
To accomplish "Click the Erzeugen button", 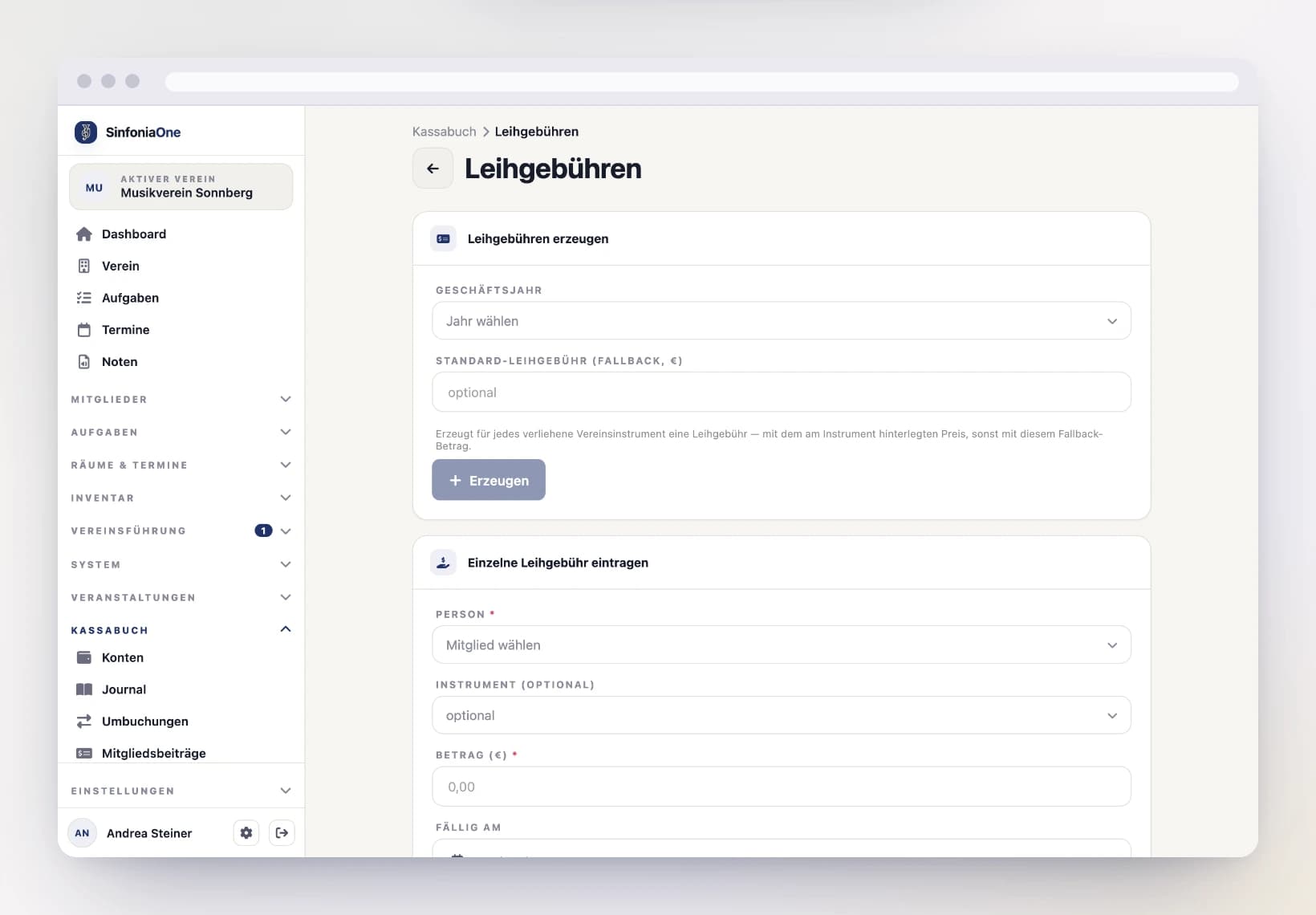I will pyautogui.click(x=489, y=480).
